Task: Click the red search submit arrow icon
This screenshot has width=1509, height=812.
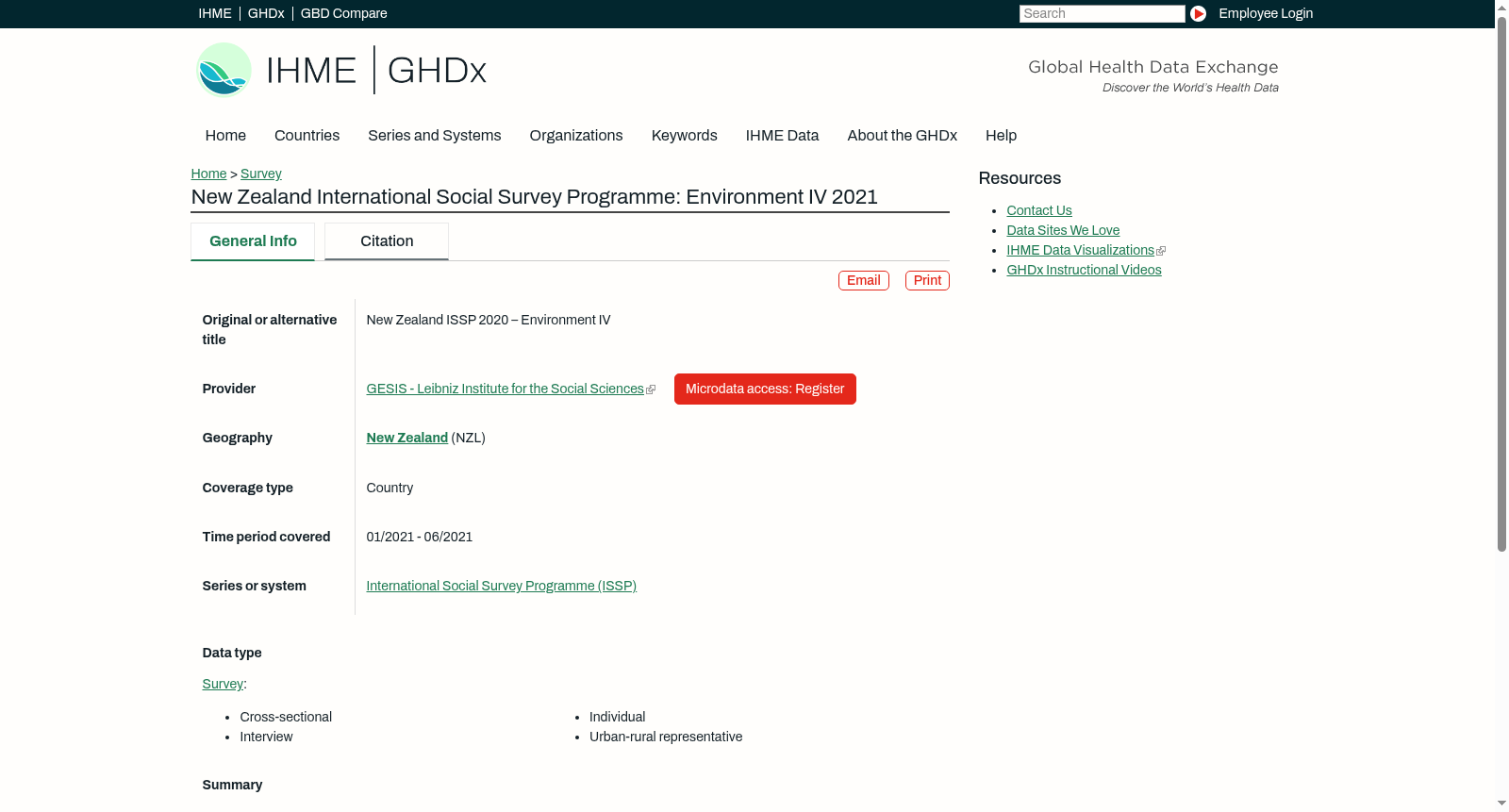Action: tap(1198, 13)
